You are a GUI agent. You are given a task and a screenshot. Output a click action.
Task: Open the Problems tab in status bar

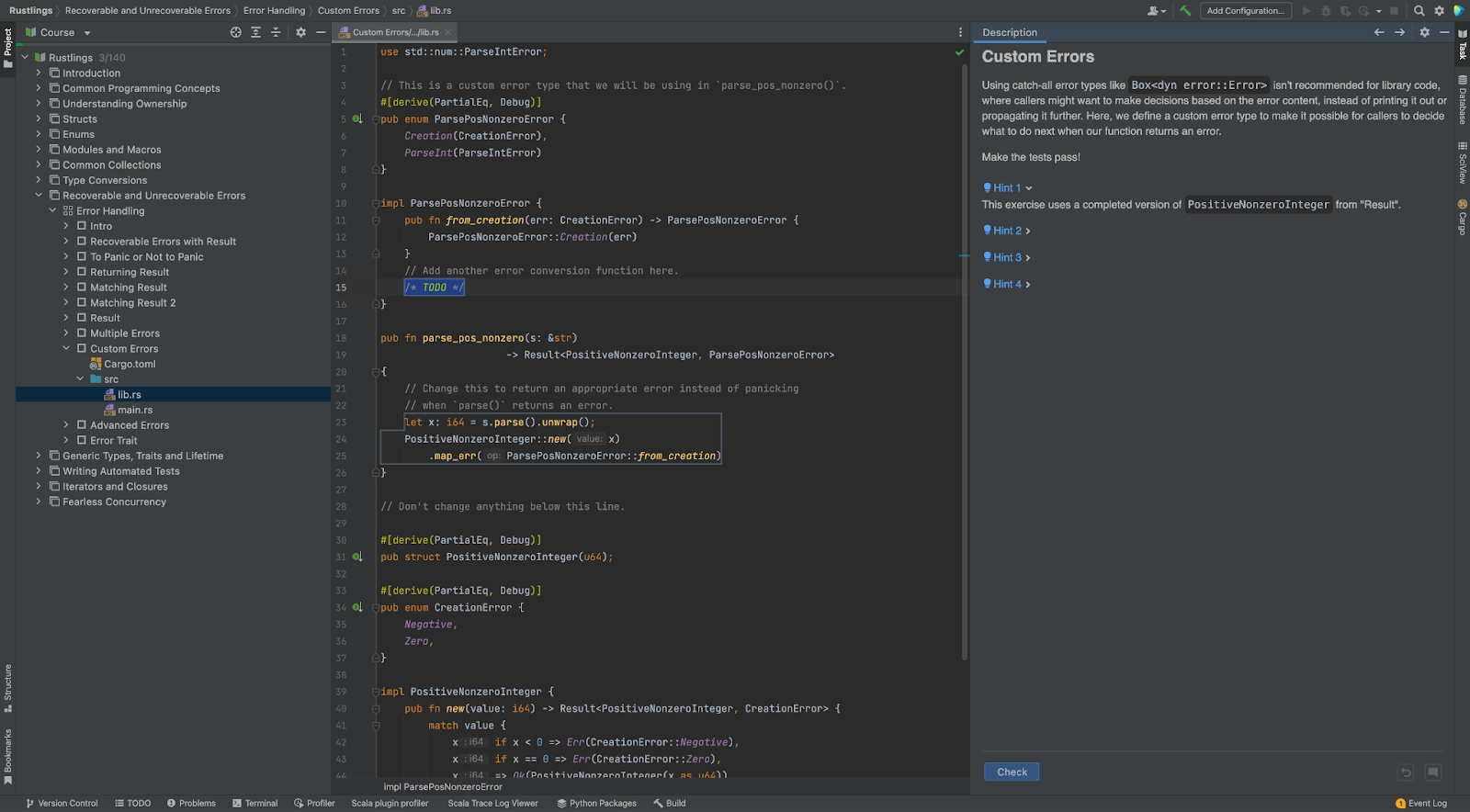point(191,804)
